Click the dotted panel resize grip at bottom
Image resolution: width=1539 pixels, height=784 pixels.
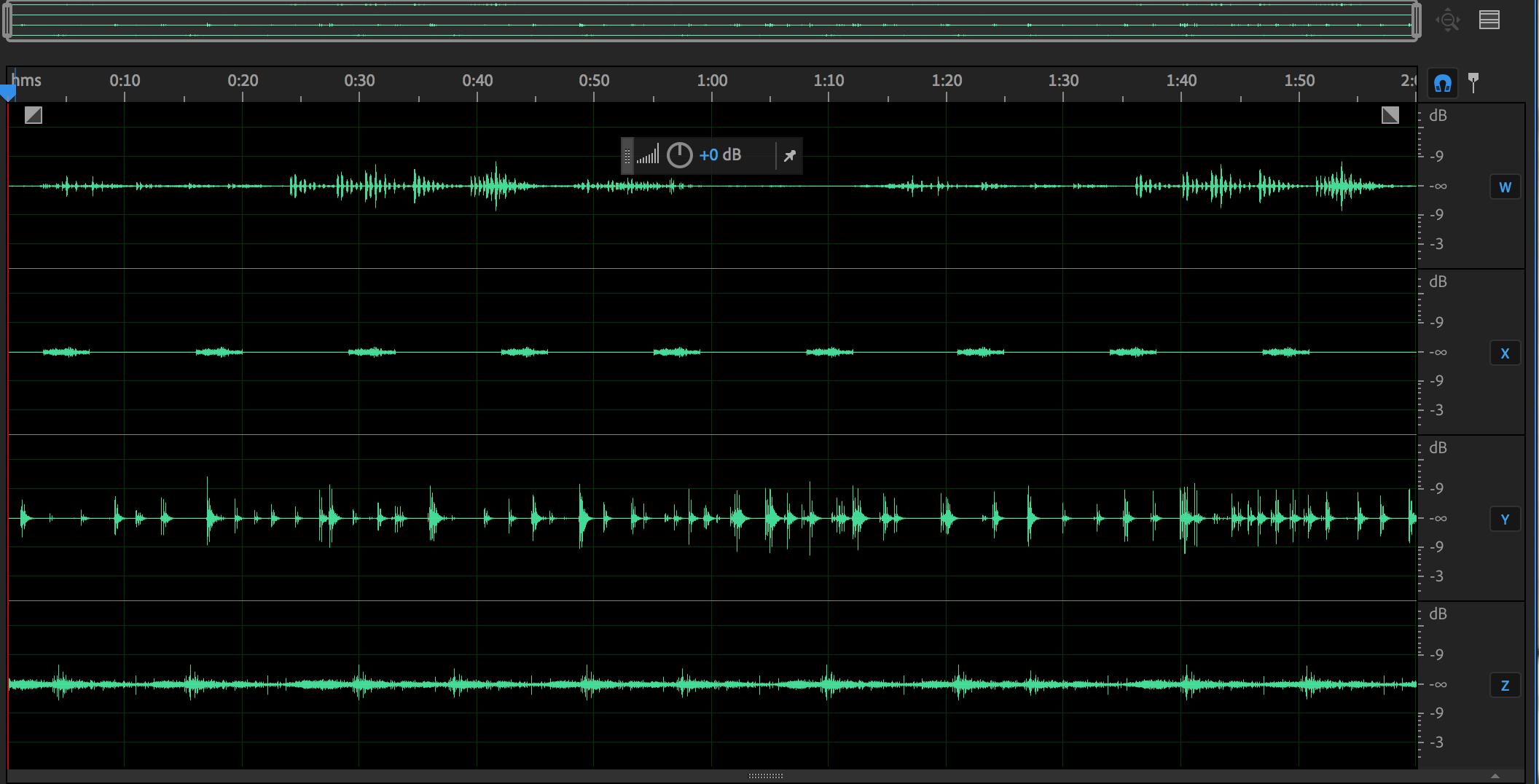765,776
